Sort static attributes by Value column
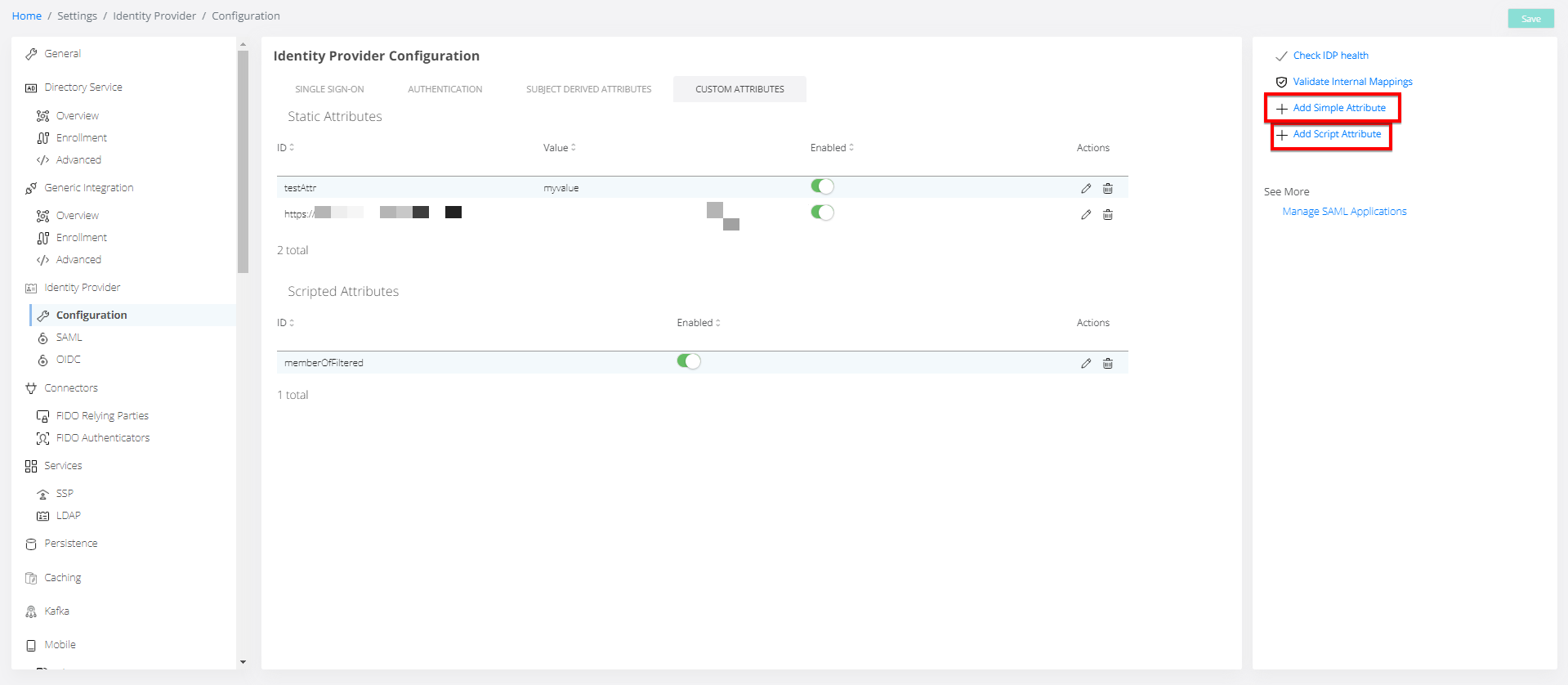1568x685 pixels. coord(559,148)
